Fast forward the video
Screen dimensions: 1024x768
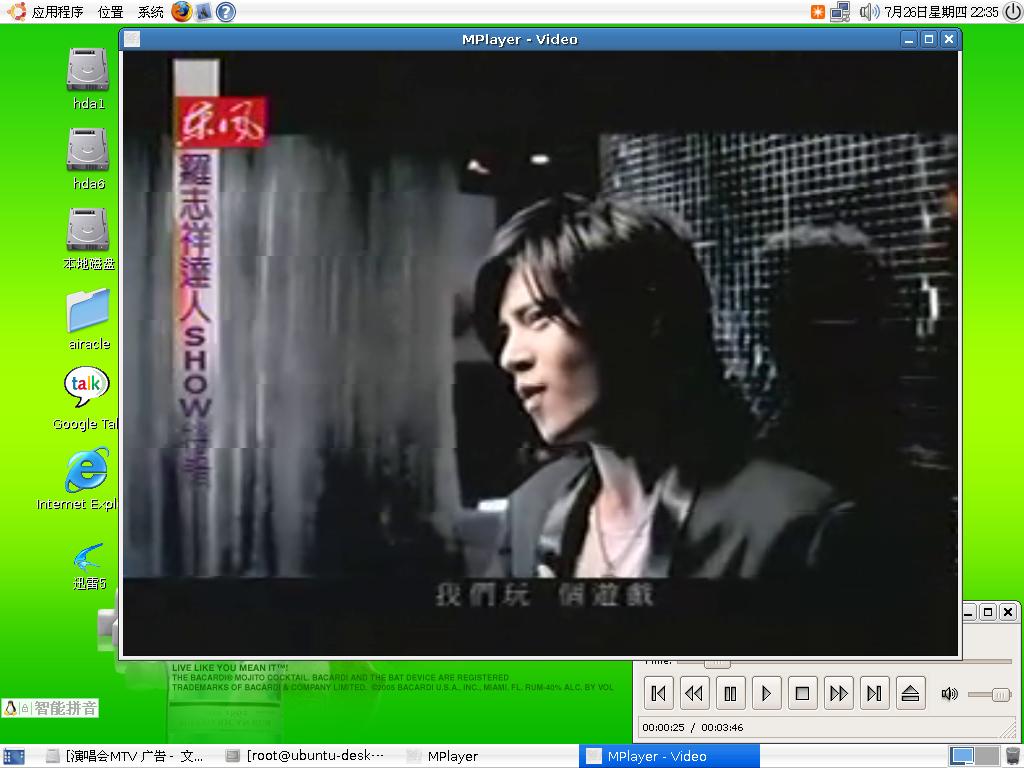(838, 693)
